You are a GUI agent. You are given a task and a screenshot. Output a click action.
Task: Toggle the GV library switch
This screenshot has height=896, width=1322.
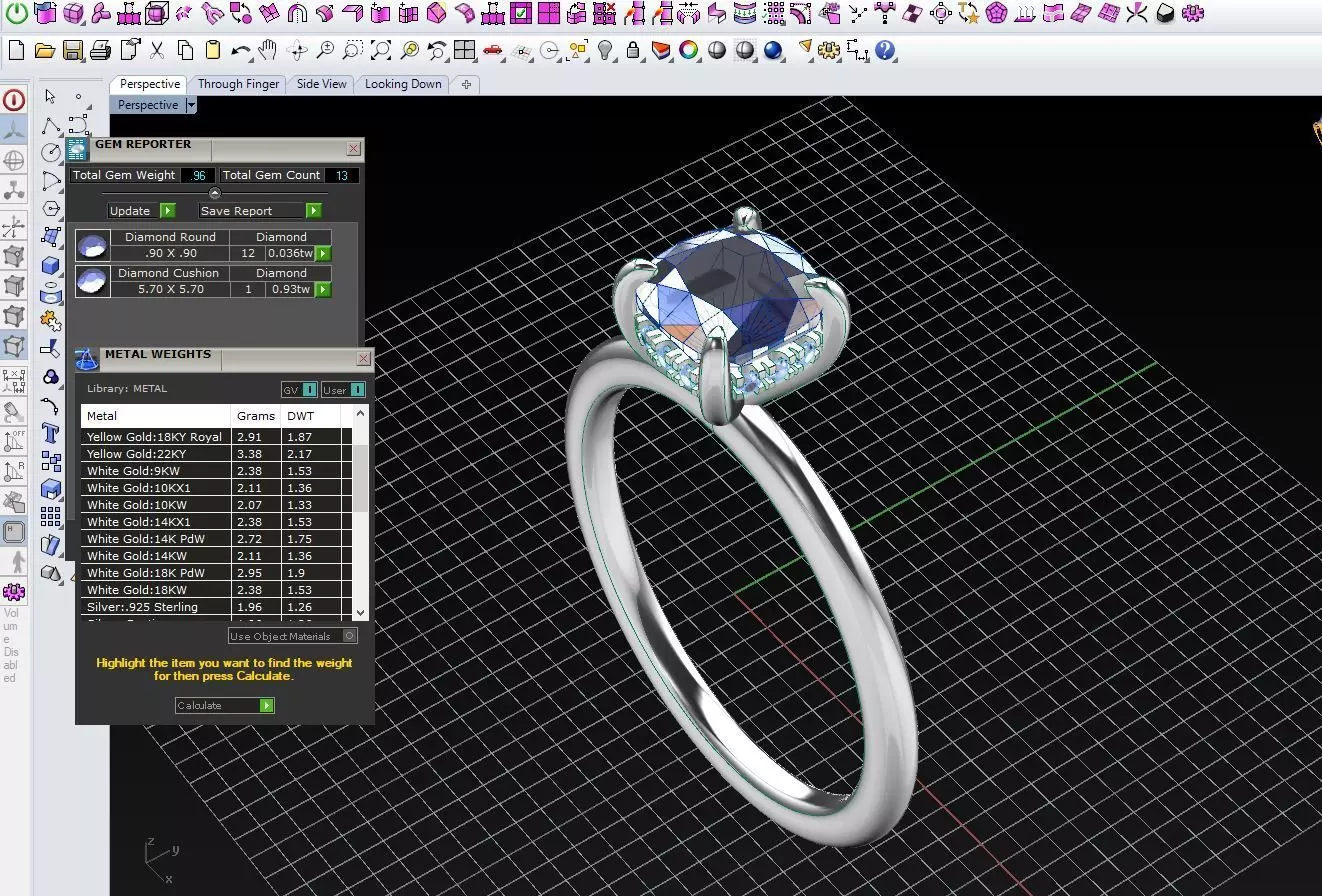300,390
